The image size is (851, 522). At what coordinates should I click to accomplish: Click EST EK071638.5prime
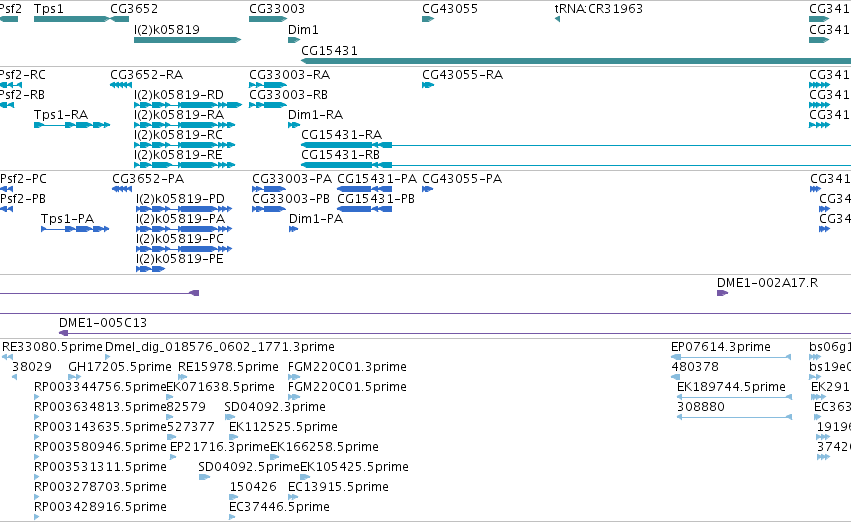point(170,397)
